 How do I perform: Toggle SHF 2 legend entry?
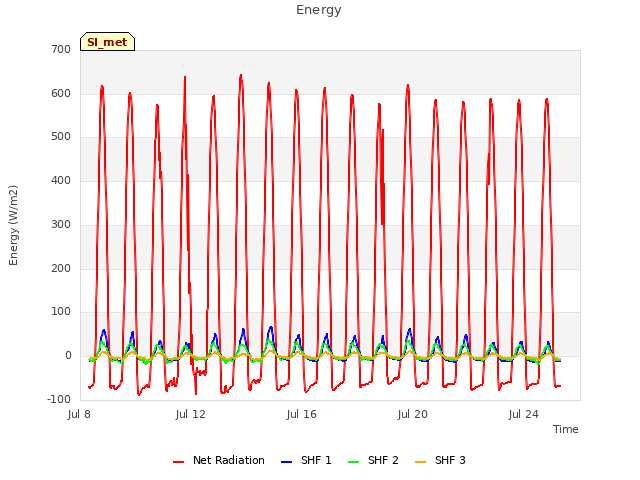pyautogui.click(x=373, y=460)
